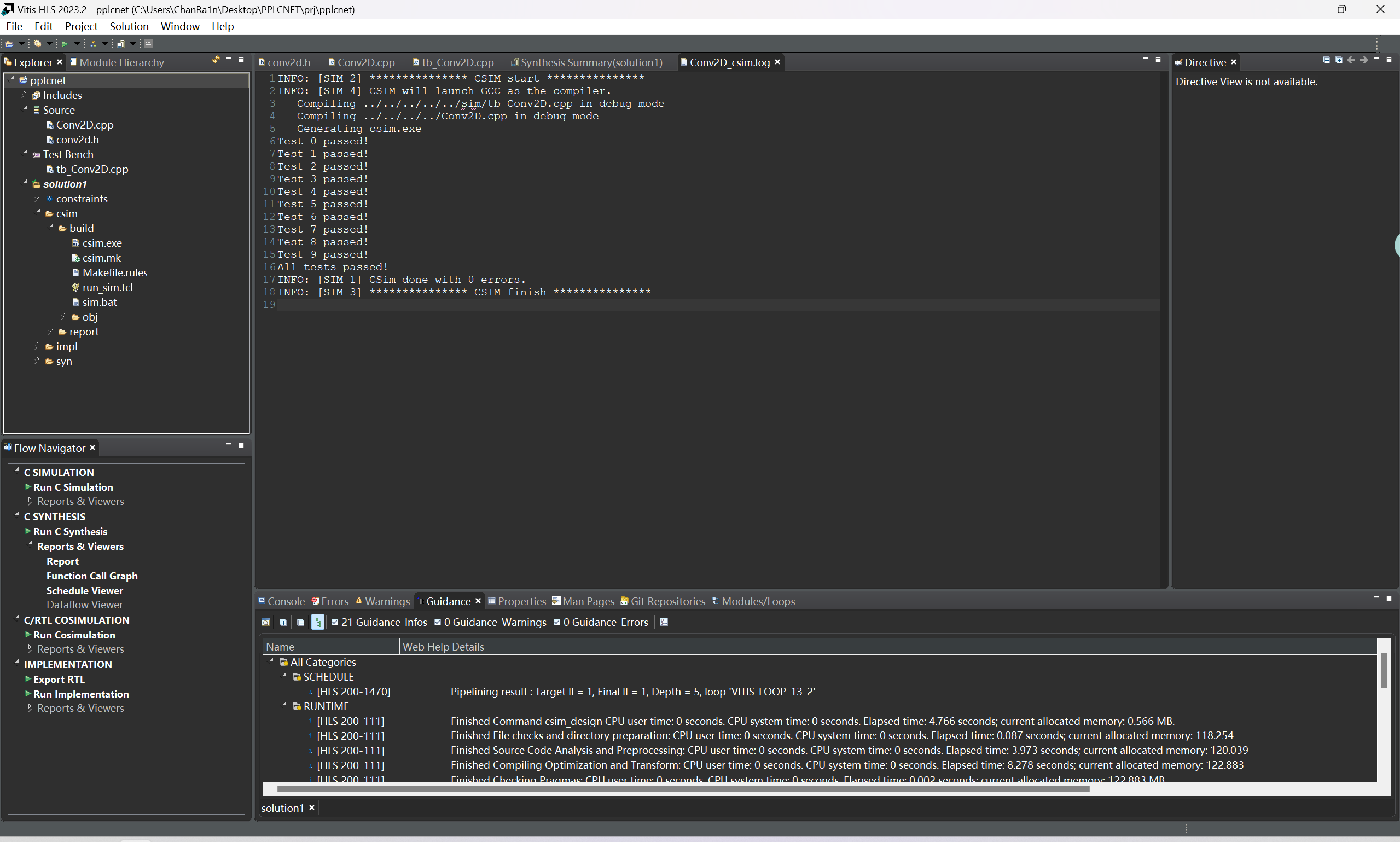This screenshot has height=842, width=1400.
Task: Click the export/flow toolbar icon next to play
Action: 93,44
